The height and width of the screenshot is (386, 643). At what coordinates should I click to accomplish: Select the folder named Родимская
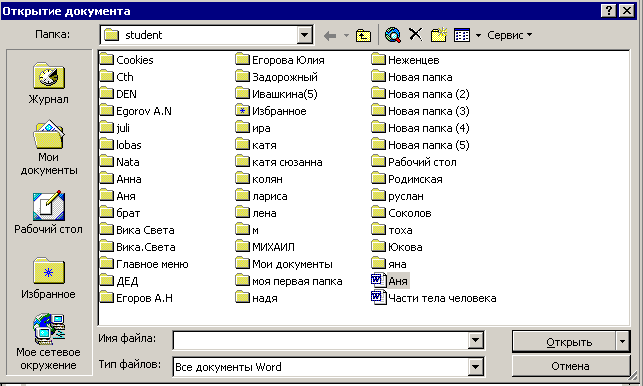coord(407,179)
